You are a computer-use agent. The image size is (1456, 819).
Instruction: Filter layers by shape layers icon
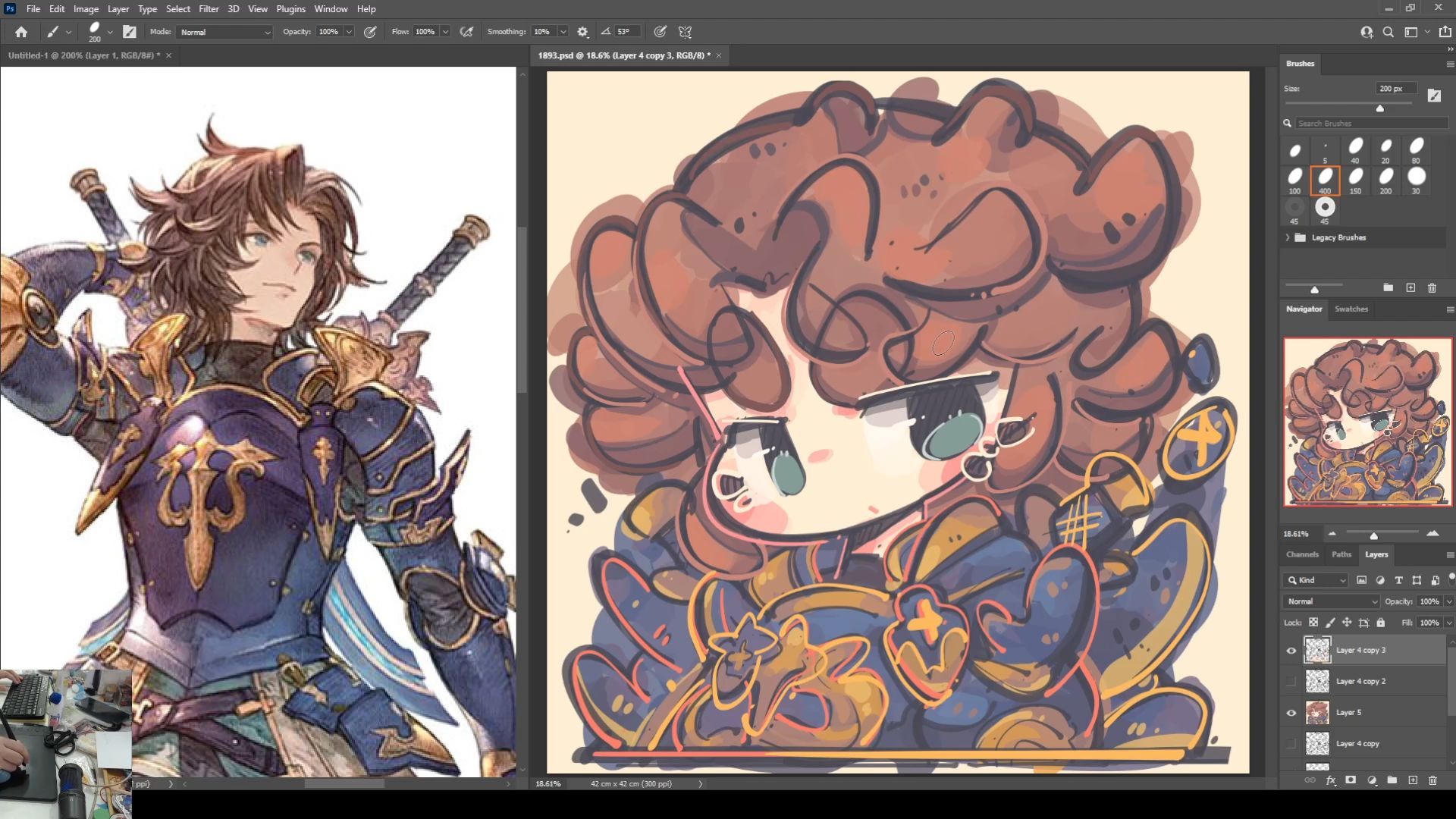[x=1417, y=580]
